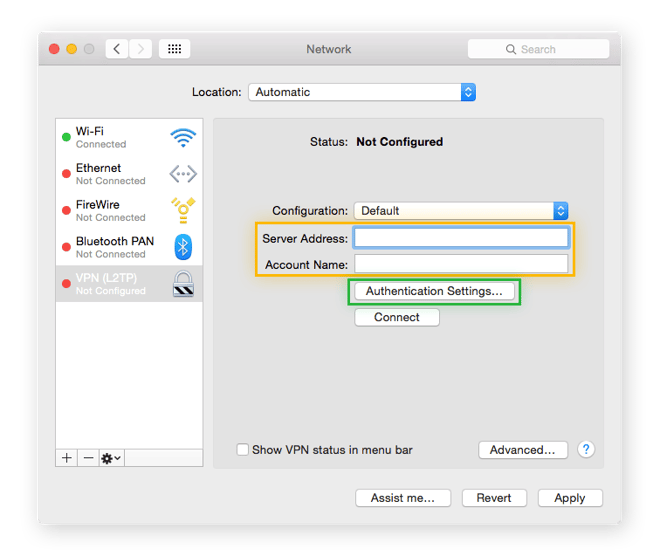Select the Wi-Fi service in sidebar
Screen dimensions: 660x556
(x=129, y=137)
